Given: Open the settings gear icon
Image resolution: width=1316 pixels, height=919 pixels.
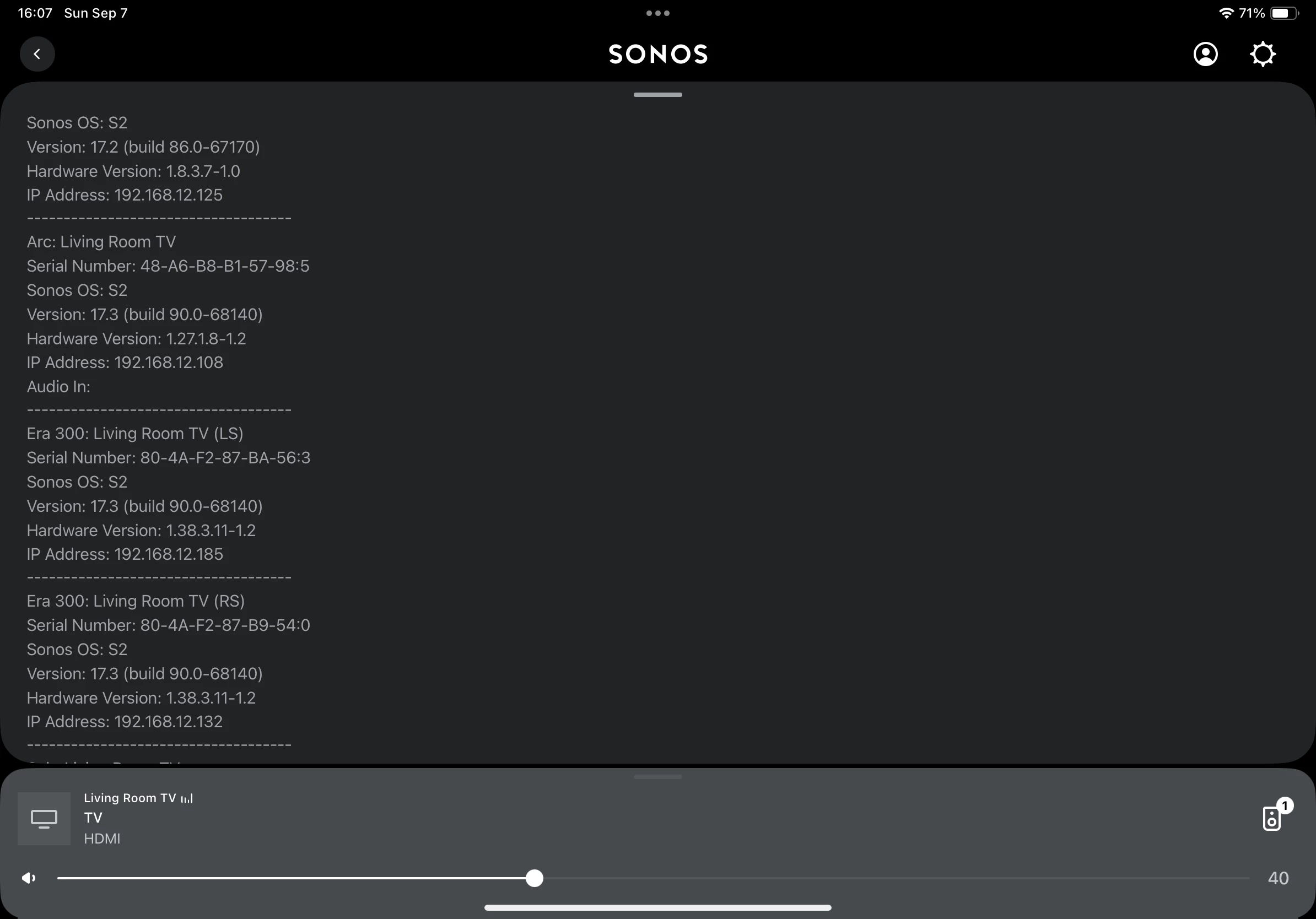Looking at the screenshot, I should coord(1262,55).
